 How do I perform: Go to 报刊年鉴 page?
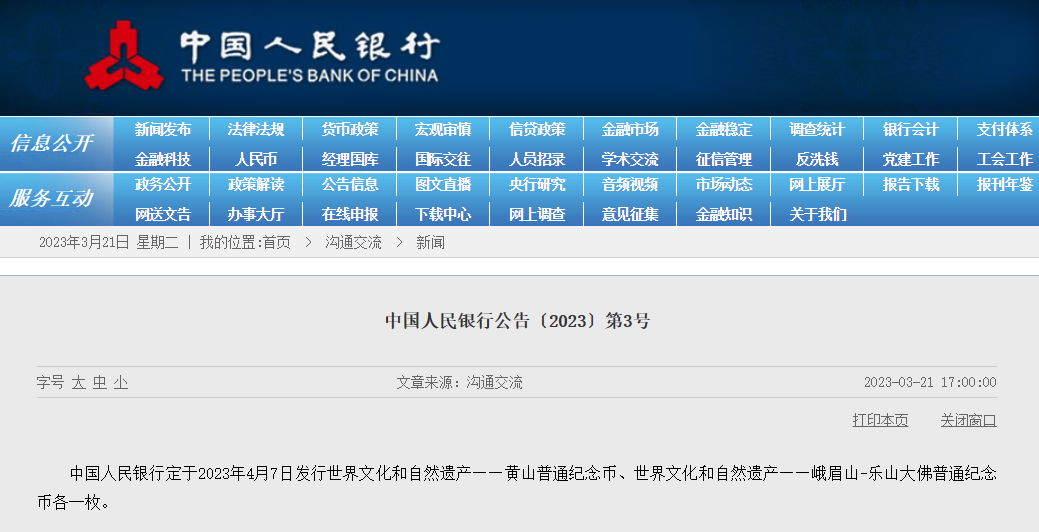[1005, 184]
